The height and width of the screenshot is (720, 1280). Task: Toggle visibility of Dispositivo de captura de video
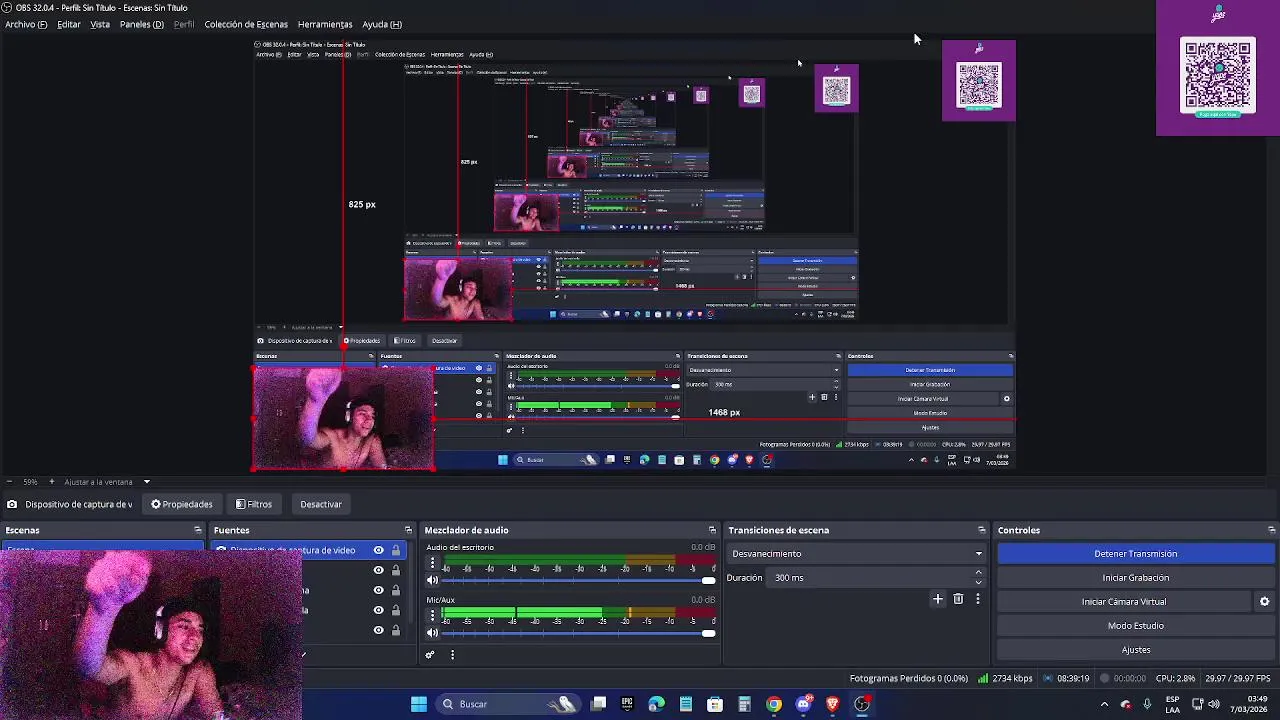(378, 550)
